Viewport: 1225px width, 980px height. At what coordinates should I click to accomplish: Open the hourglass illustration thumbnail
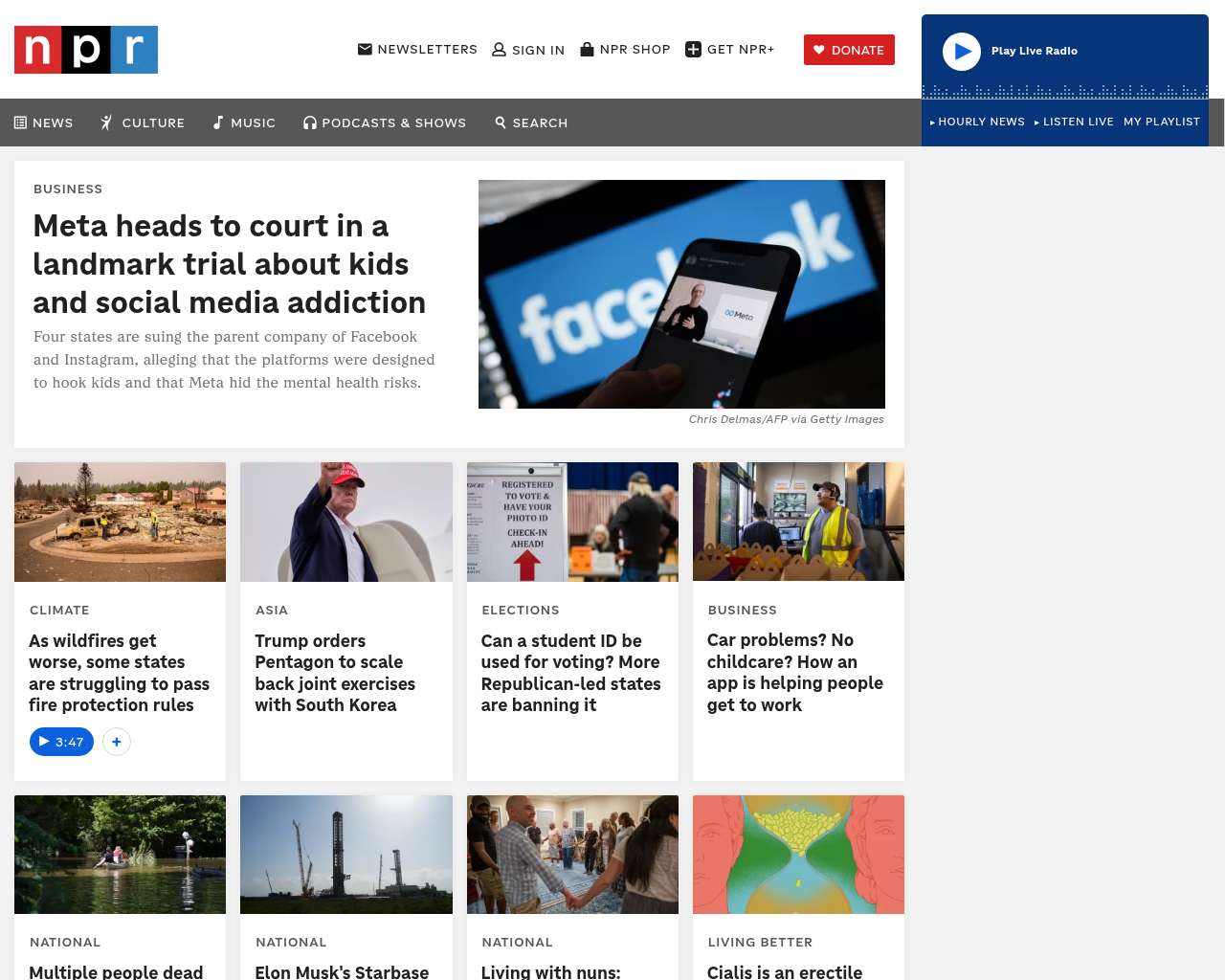pyautogui.click(x=798, y=855)
